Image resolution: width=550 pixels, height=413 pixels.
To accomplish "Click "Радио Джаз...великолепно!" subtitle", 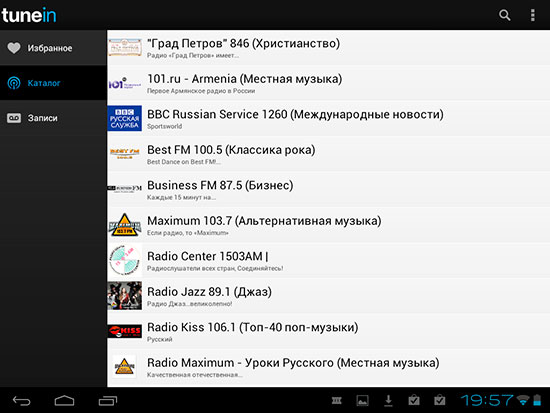I will (x=189, y=304).
